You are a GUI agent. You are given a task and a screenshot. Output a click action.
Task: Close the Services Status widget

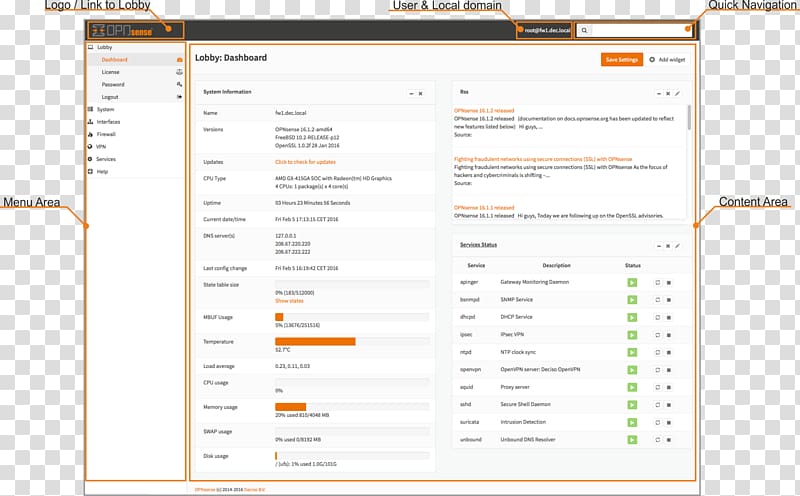668,246
